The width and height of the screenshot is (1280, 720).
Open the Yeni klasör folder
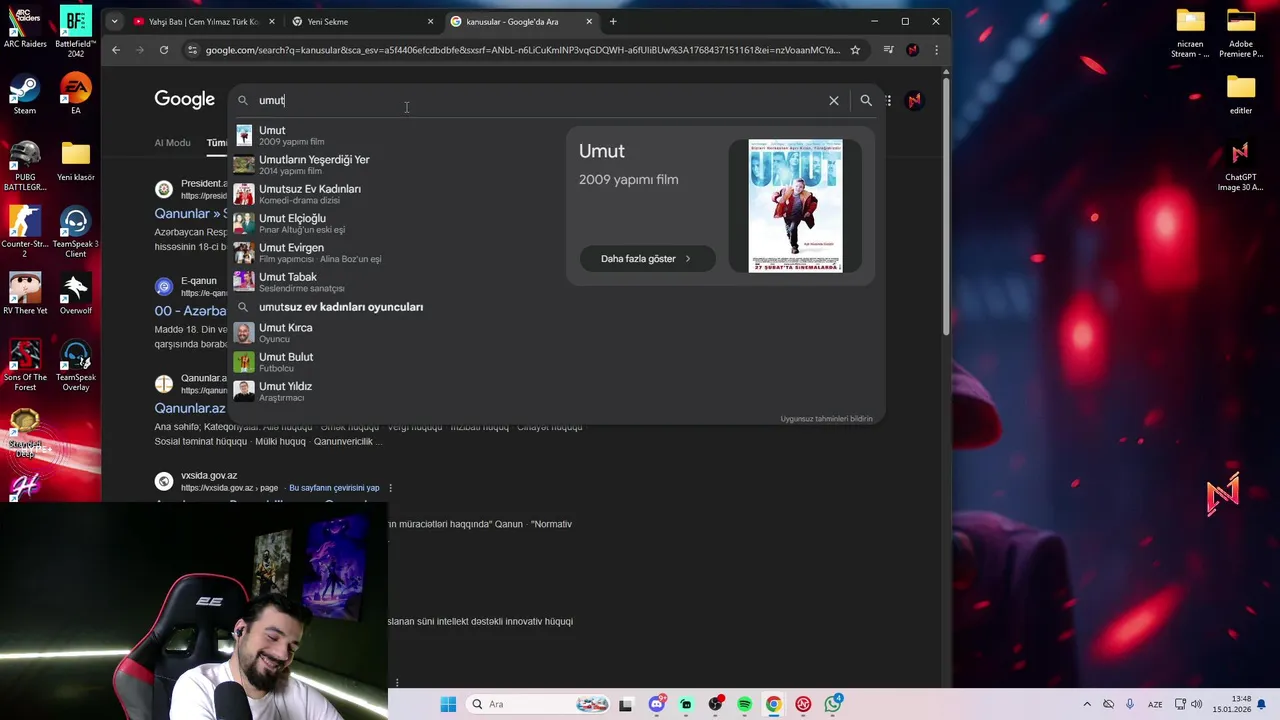[x=75, y=160]
